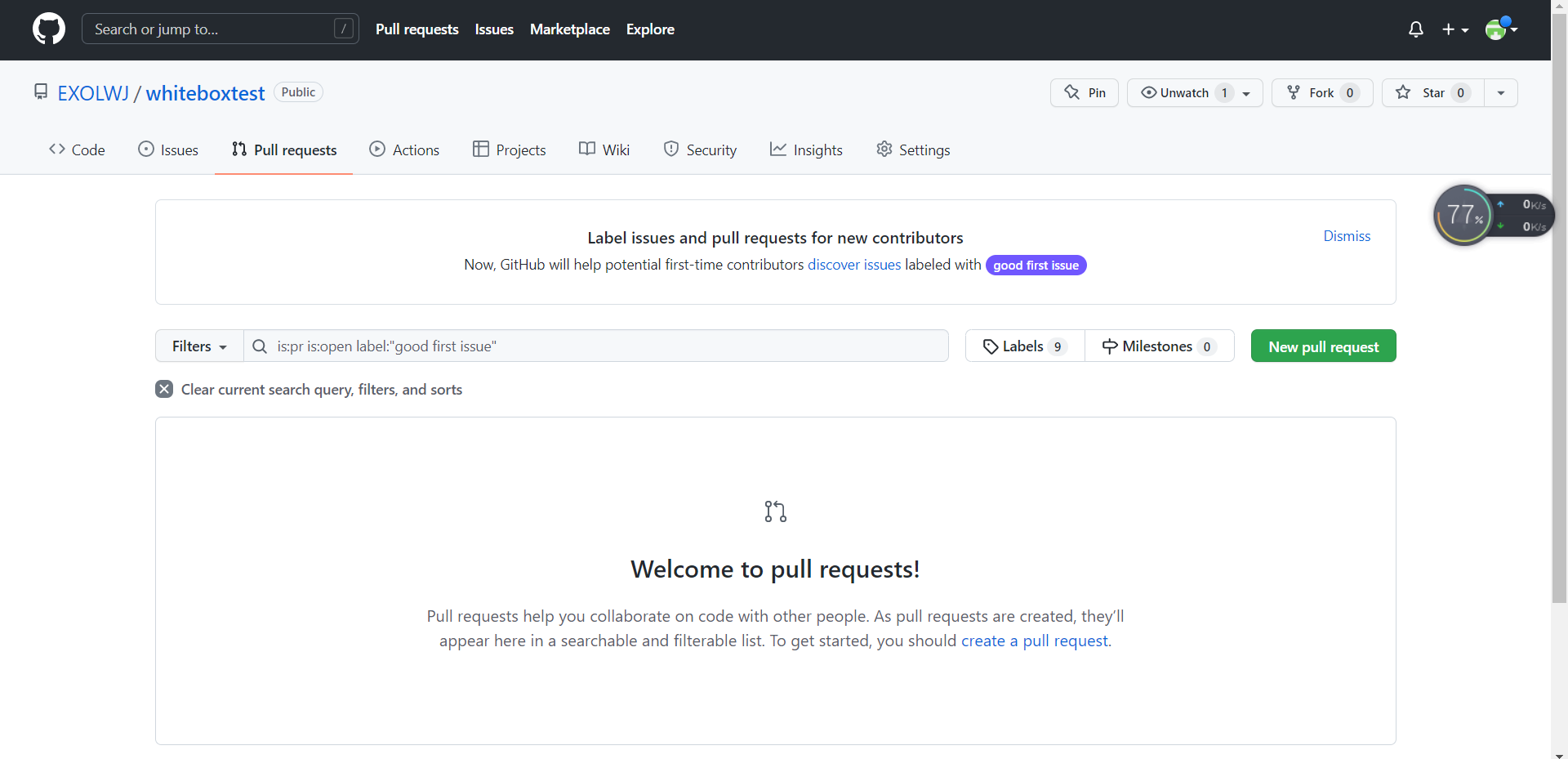Click the banner heading about new contributors
This screenshot has width=1568, height=759.
[x=776, y=238]
